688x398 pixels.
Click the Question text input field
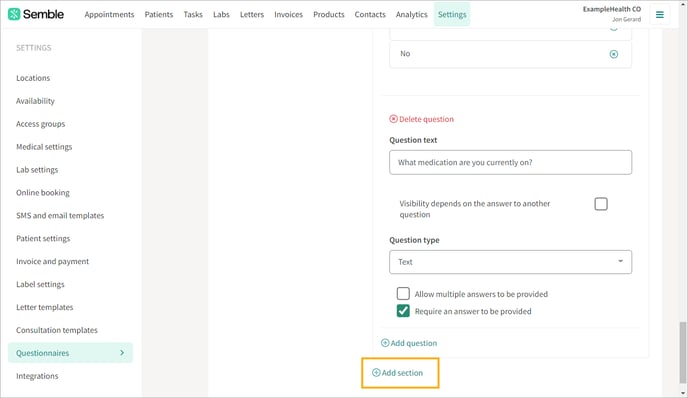[x=510, y=162]
